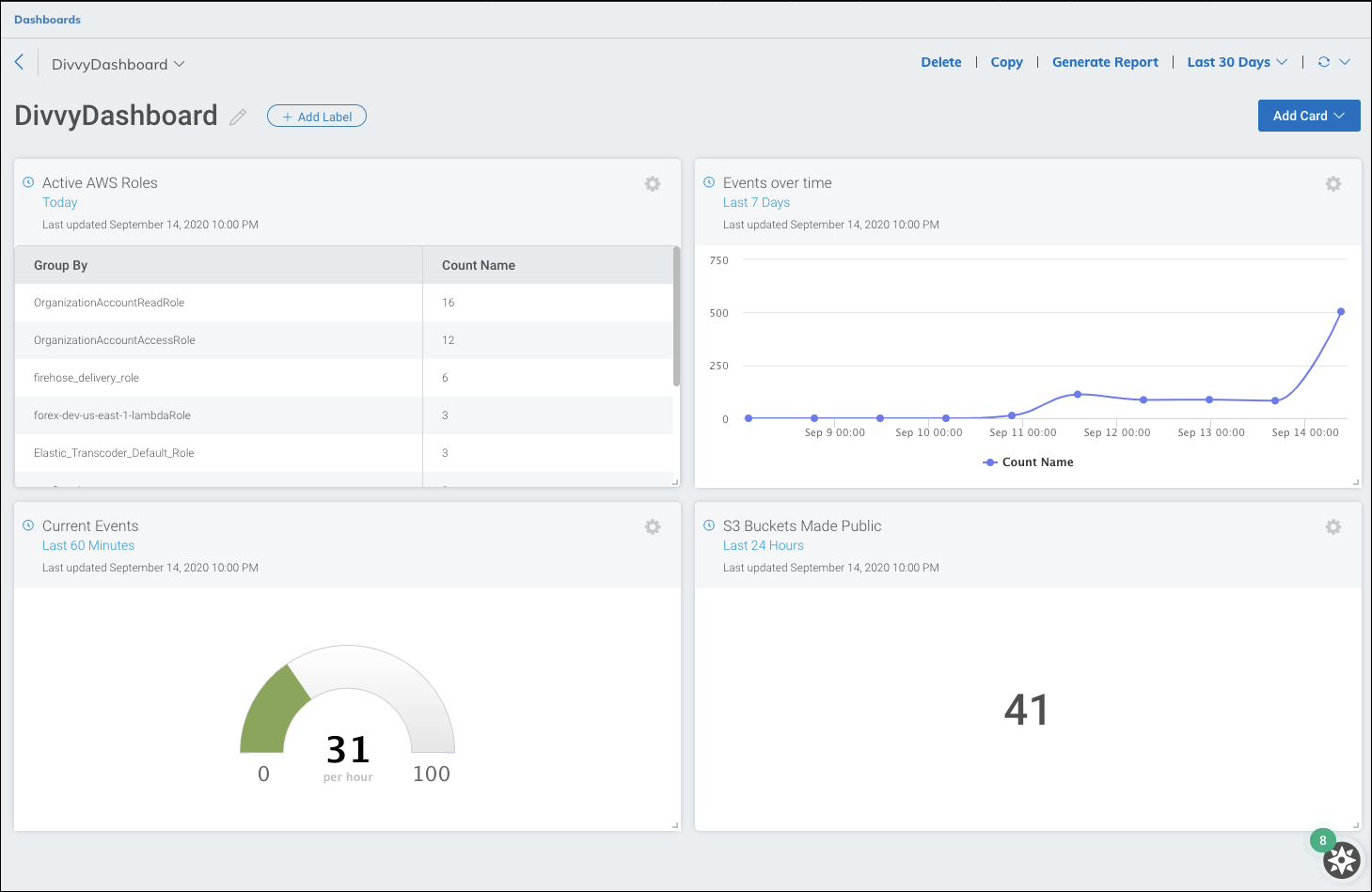Select the forex-dev-us-east-1-lambdaRole row
This screenshot has width=1372, height=892.
click(344, 415)
